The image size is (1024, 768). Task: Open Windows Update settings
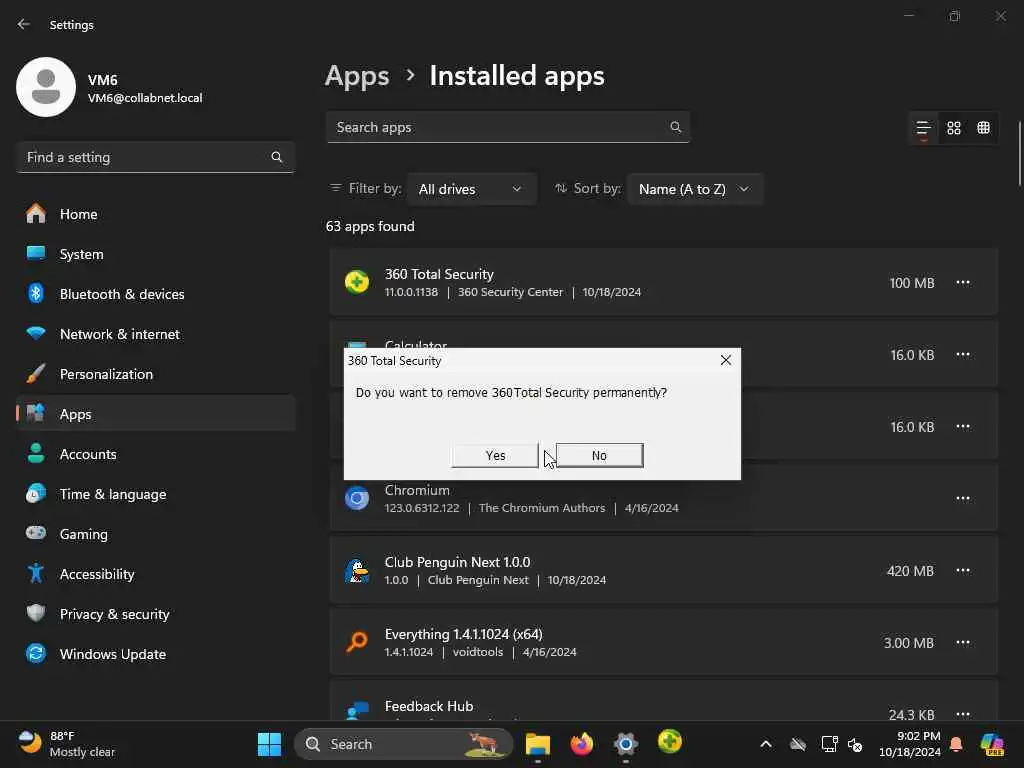pos(155,654)
